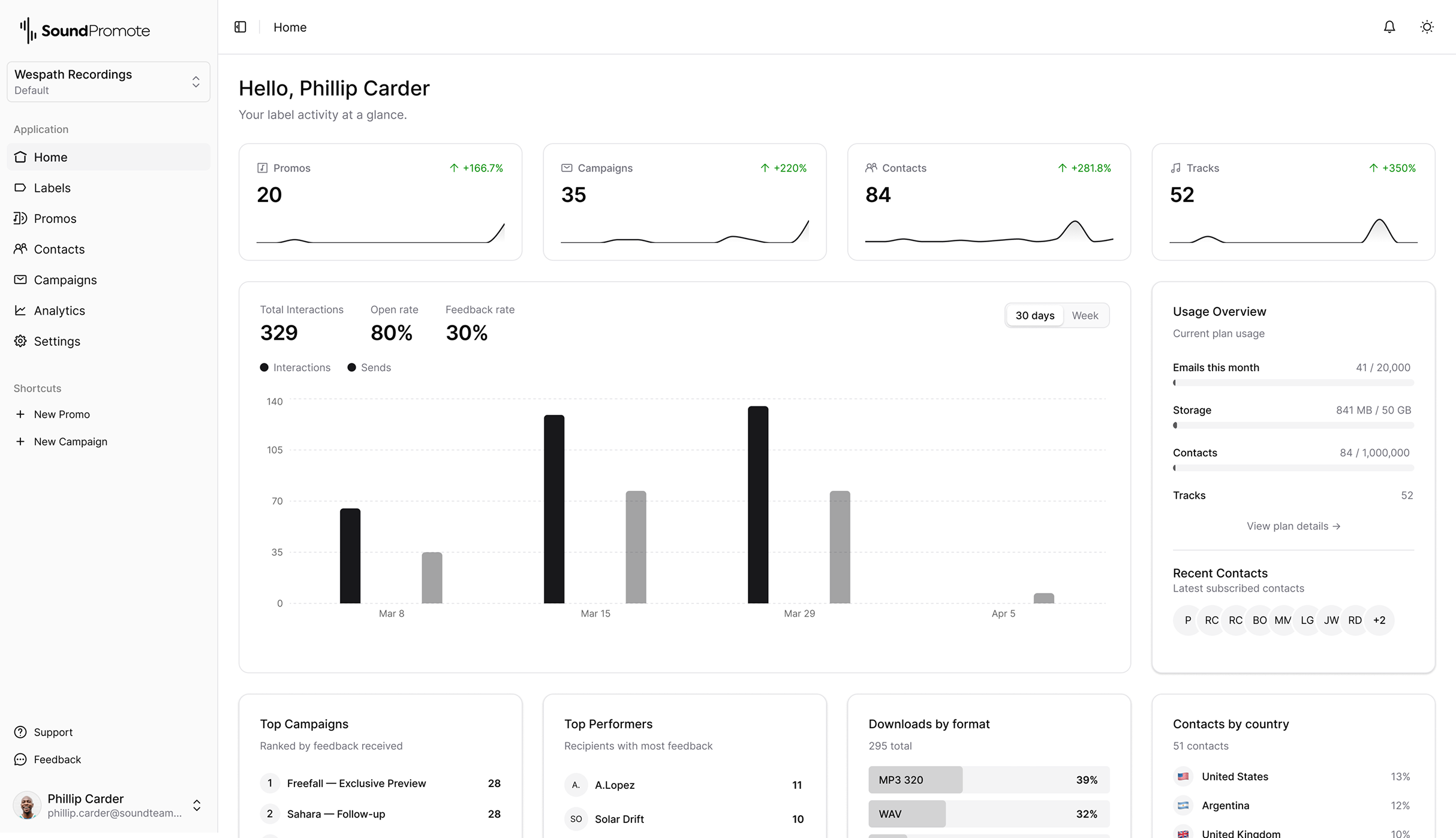Image resolution: width=1456 pixels, height=838 pixels.
Task: Expand the +2 recent contacts avatars
Action: point(1379,620)
